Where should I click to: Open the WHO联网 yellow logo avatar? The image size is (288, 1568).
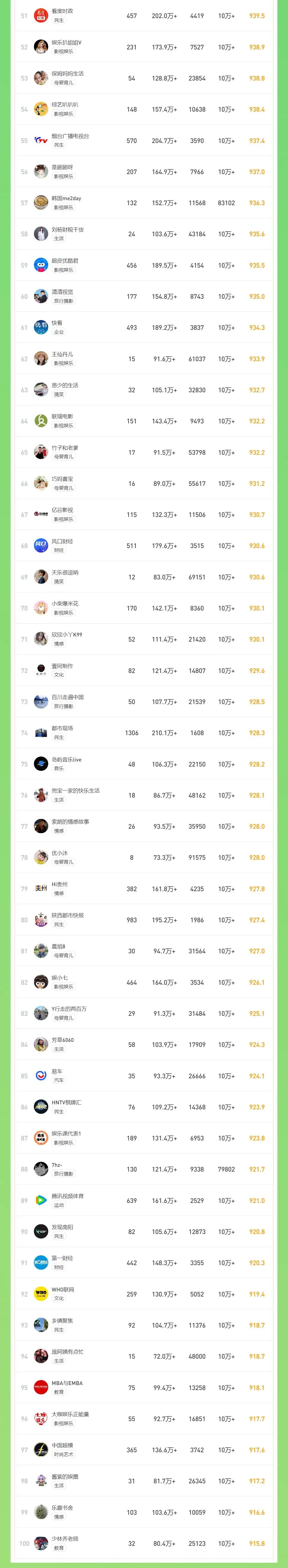pos(41,1294)
